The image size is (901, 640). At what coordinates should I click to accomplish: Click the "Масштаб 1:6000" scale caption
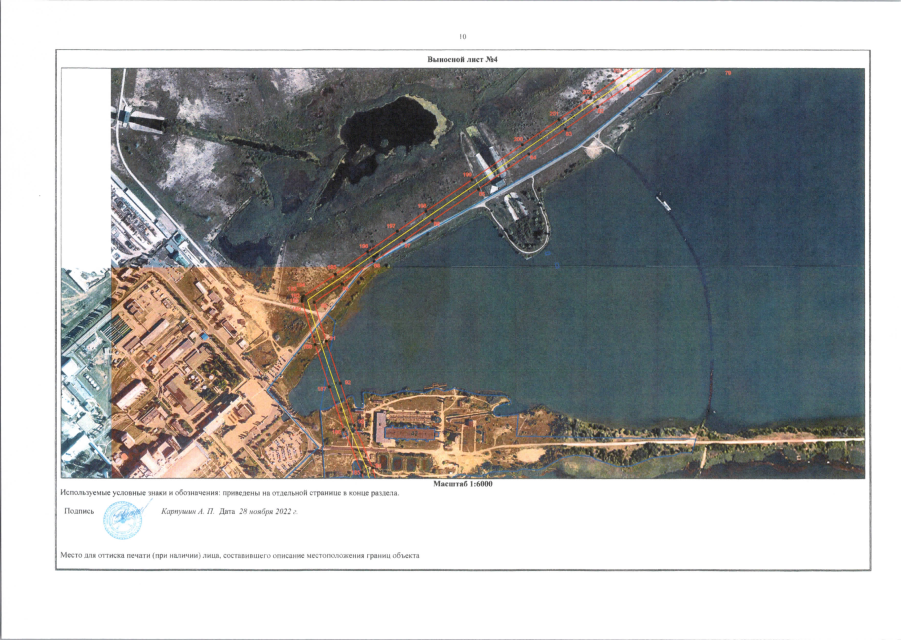point(463,484)
